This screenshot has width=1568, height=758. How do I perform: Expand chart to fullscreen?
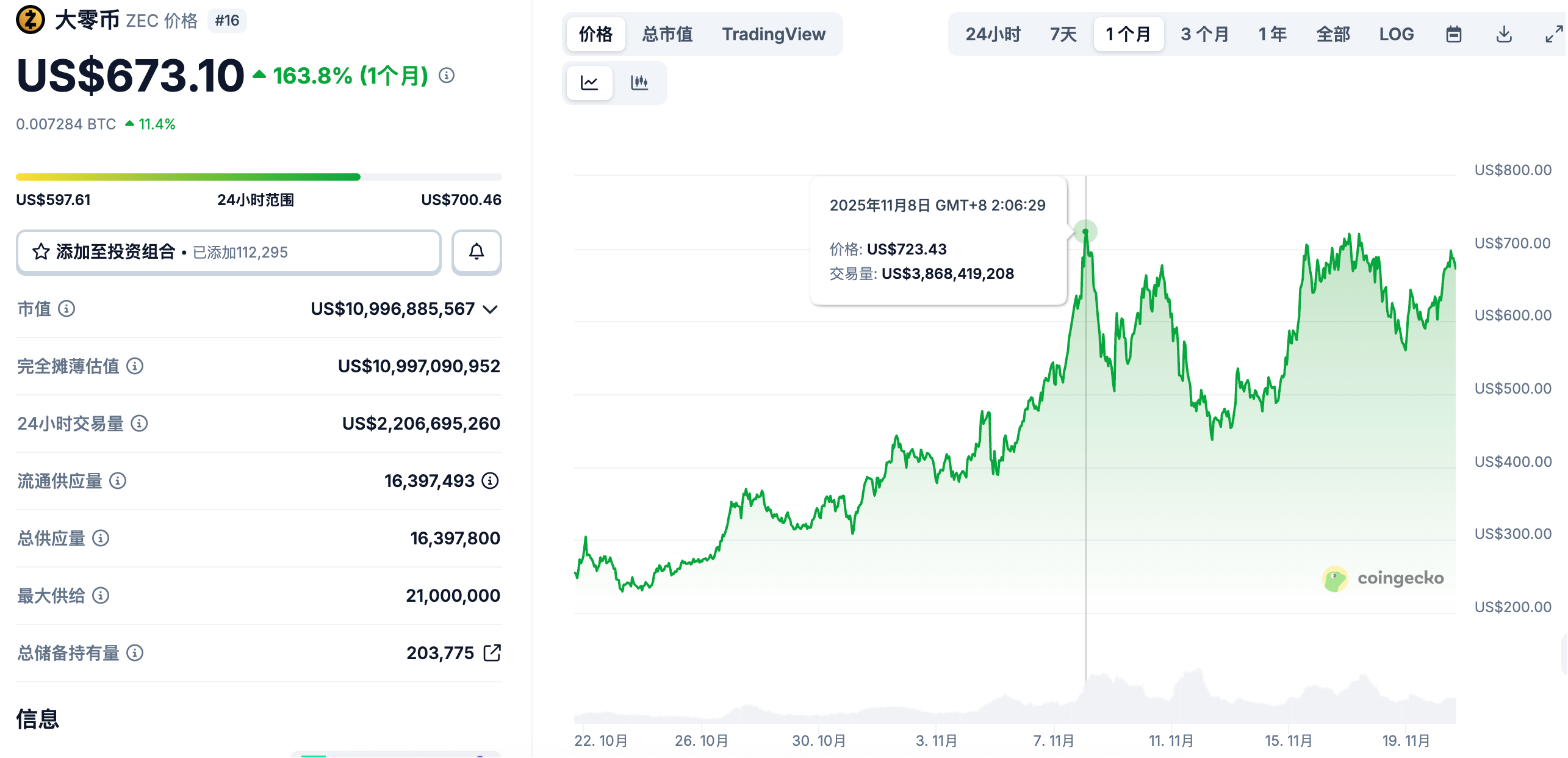click(1553, 34)
